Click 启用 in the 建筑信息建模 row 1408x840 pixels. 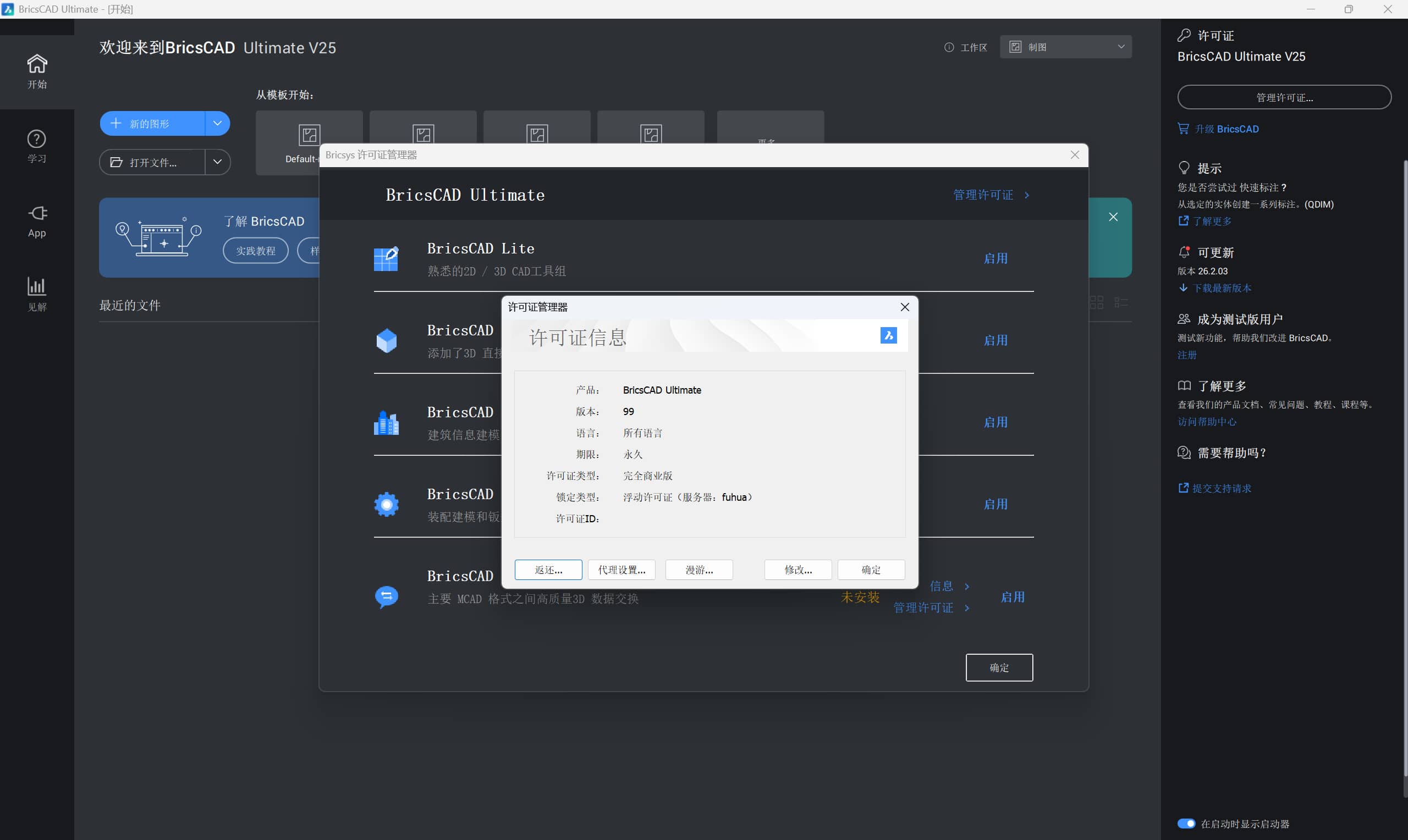[x=996, y=422]
